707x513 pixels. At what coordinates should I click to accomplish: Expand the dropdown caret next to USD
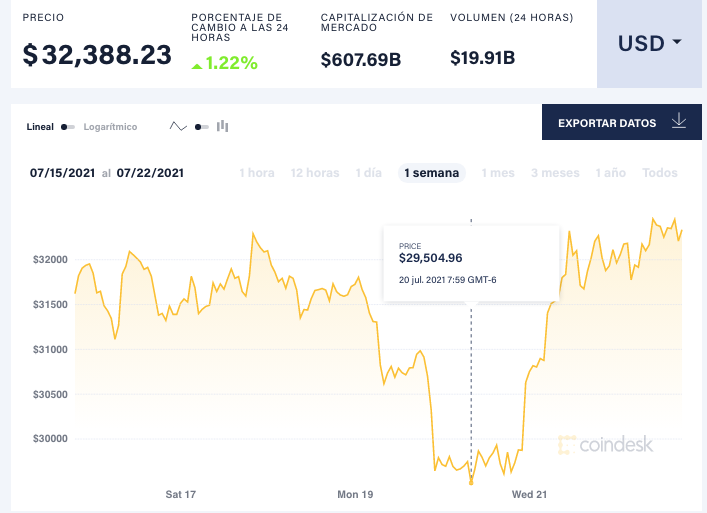677,43
